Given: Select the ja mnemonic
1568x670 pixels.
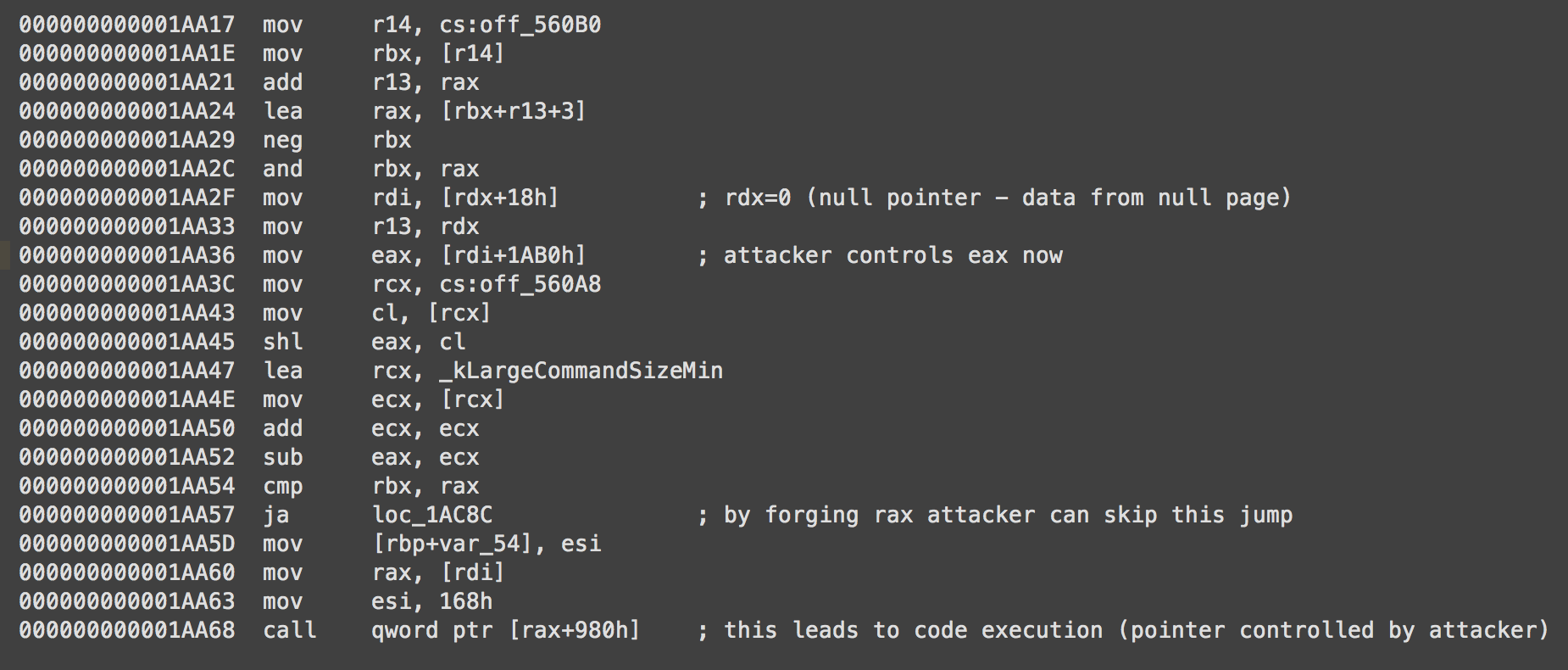Looking at the screenshot, I should point(275,515).
